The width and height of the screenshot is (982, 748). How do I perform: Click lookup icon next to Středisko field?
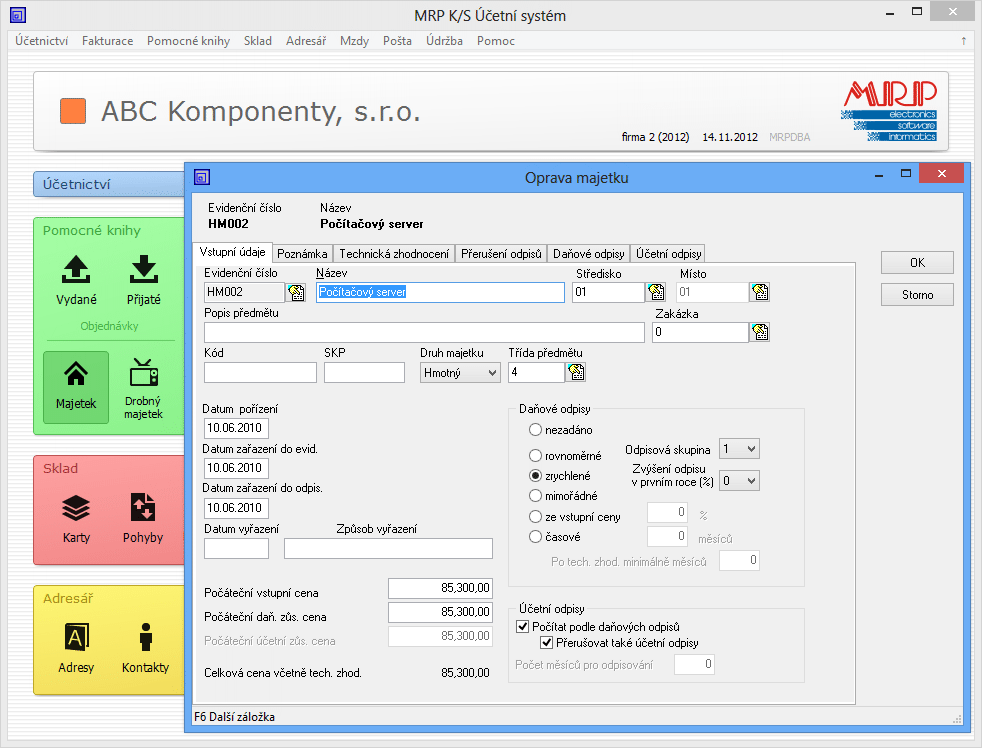656,292
